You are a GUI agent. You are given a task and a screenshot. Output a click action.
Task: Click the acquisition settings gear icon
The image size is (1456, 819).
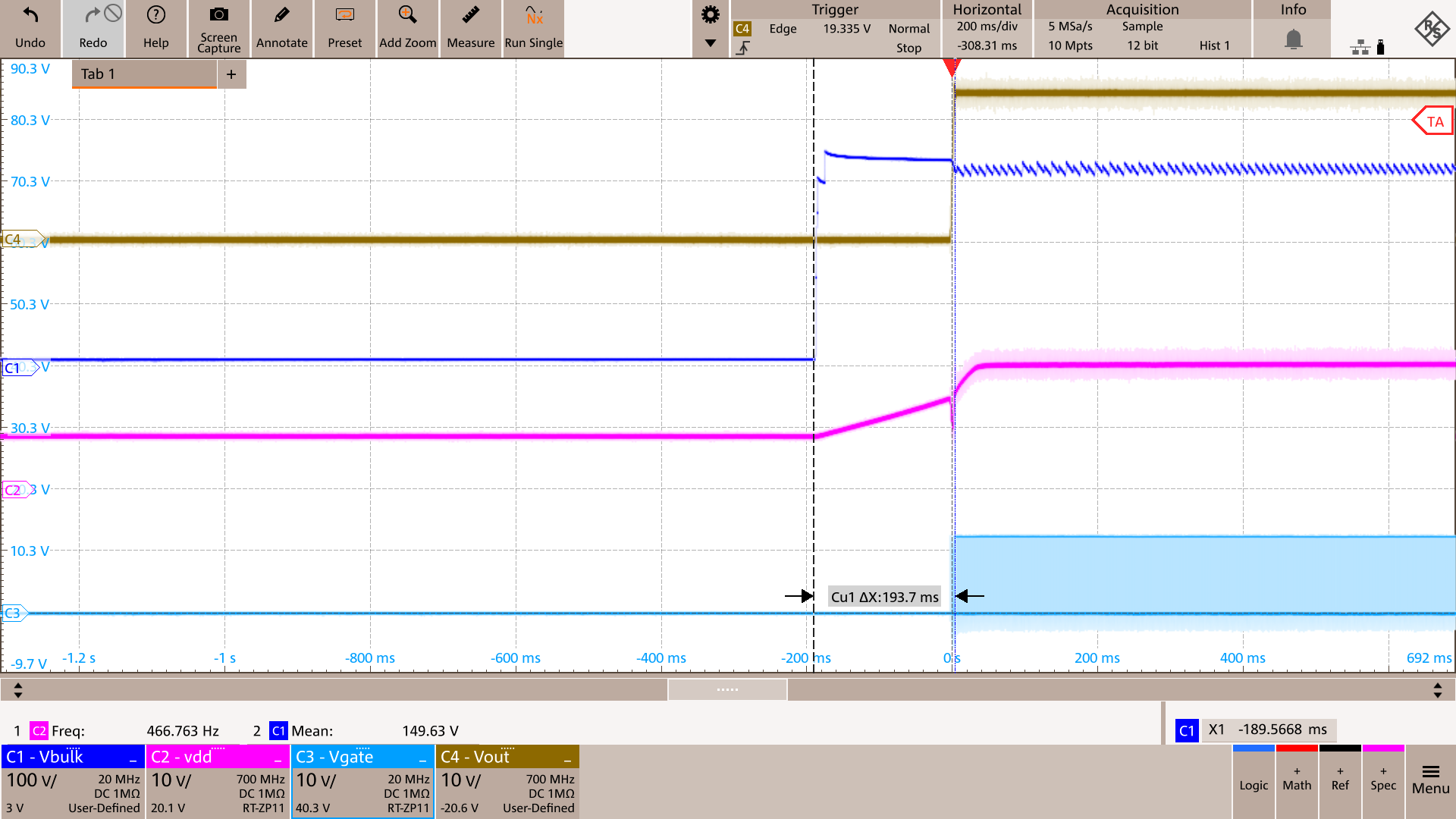click(710, 14)
